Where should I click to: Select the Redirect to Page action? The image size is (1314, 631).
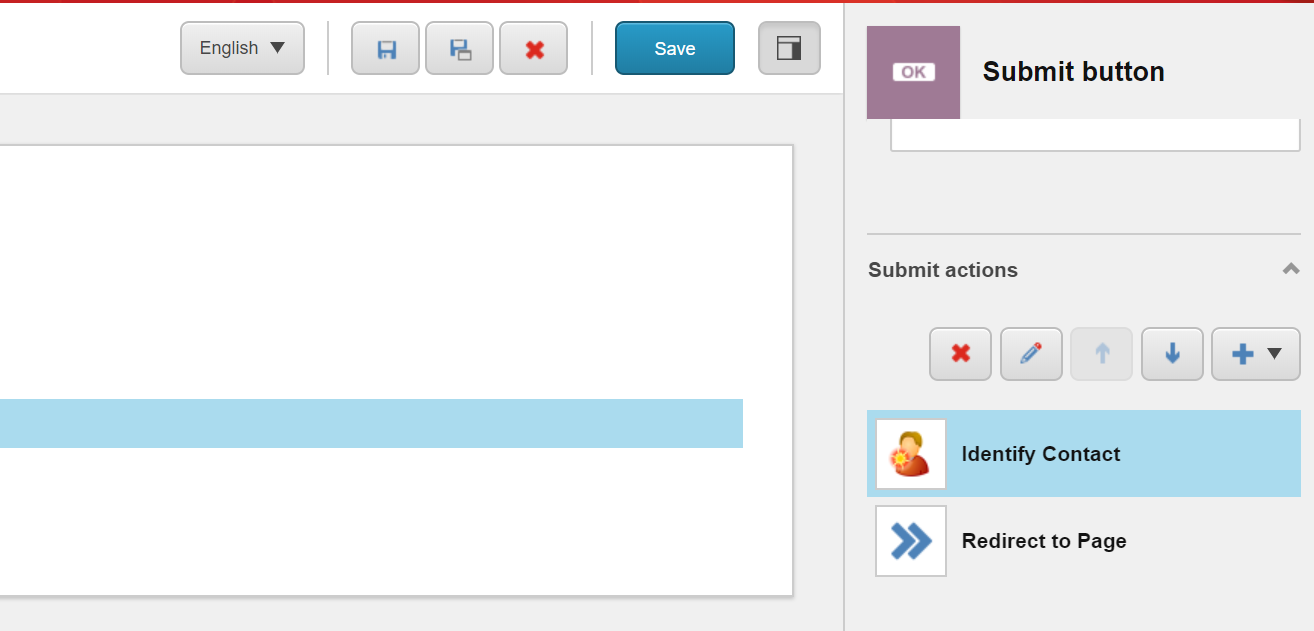pos(1084,541)
